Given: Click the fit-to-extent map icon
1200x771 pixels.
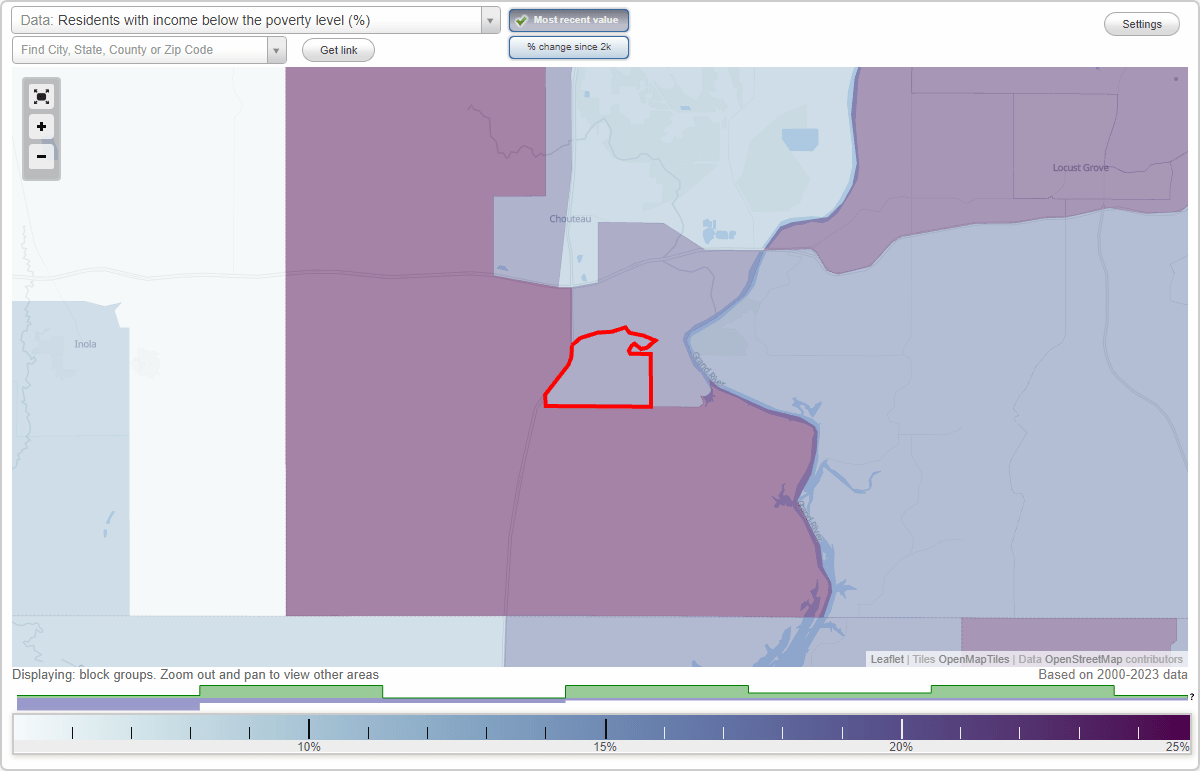Looking at the screenshot, I should click(41, 96).
